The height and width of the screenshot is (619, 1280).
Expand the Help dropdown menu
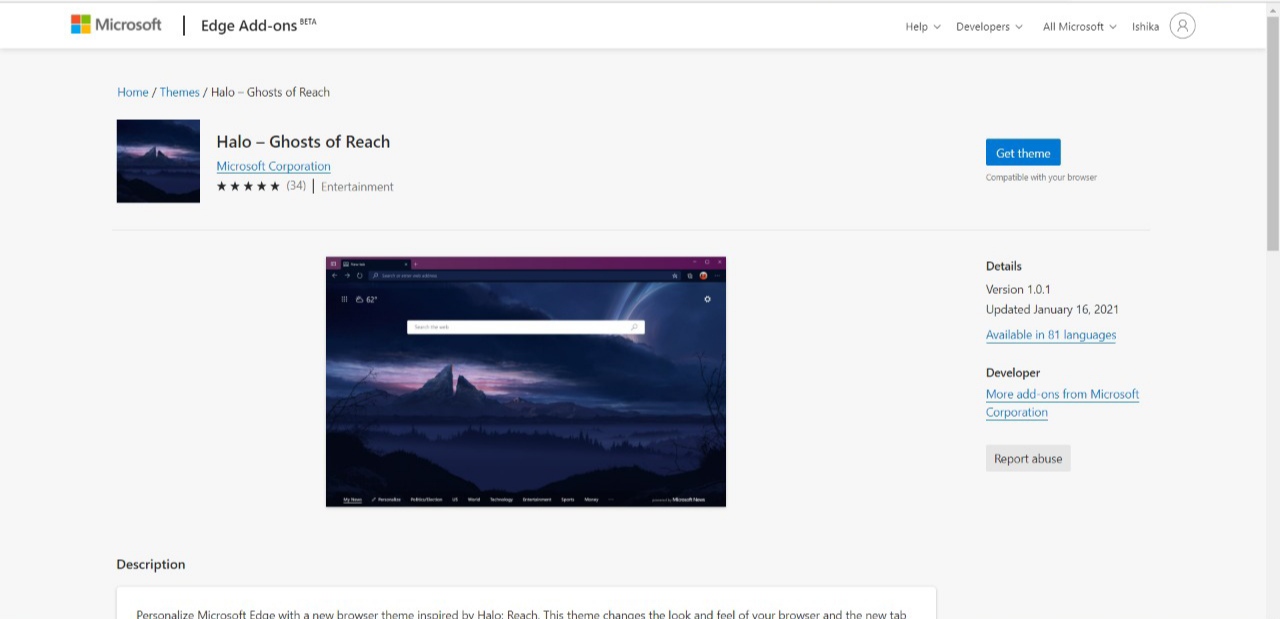point(923,27)
